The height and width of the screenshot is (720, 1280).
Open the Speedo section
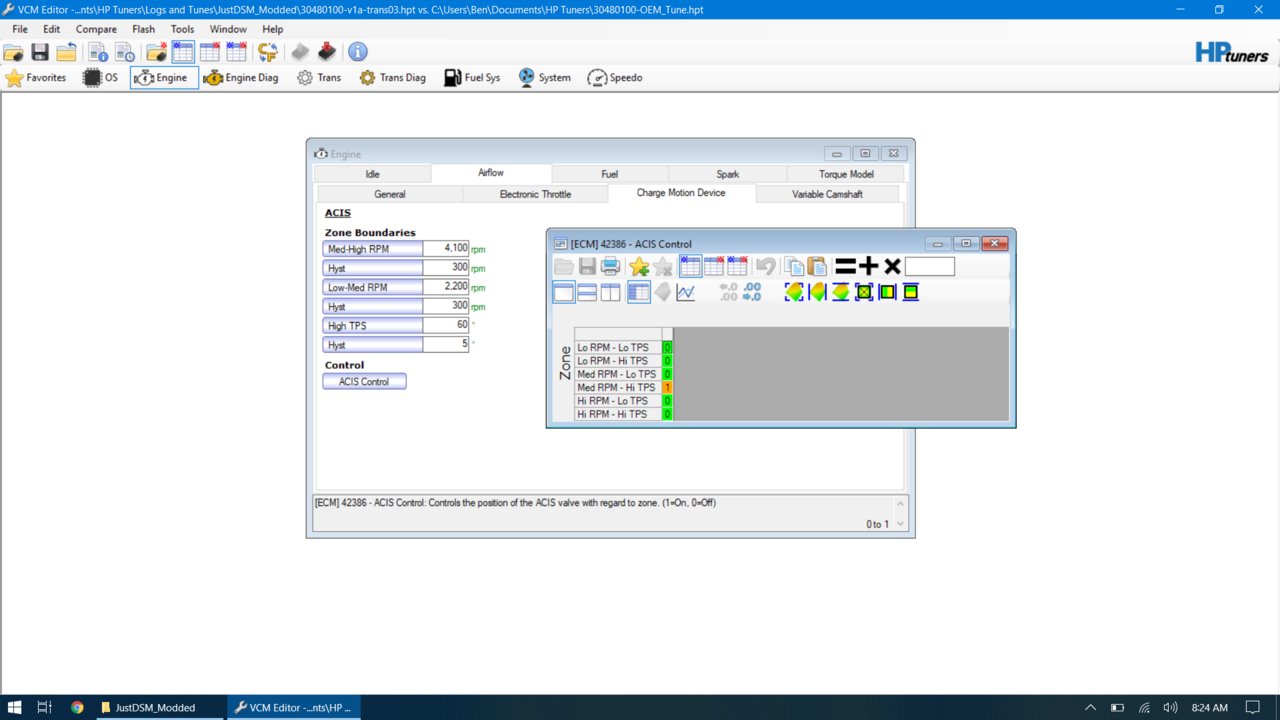click(615, 78)
